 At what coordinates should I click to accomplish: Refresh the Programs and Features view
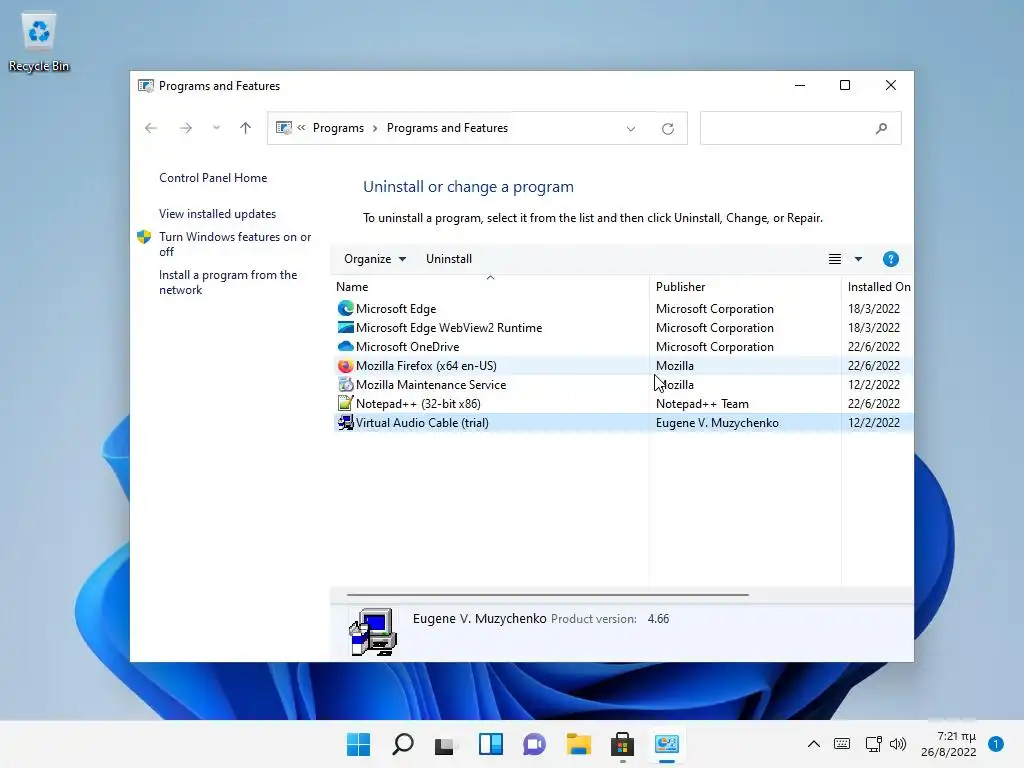click(x=667, y=129)
